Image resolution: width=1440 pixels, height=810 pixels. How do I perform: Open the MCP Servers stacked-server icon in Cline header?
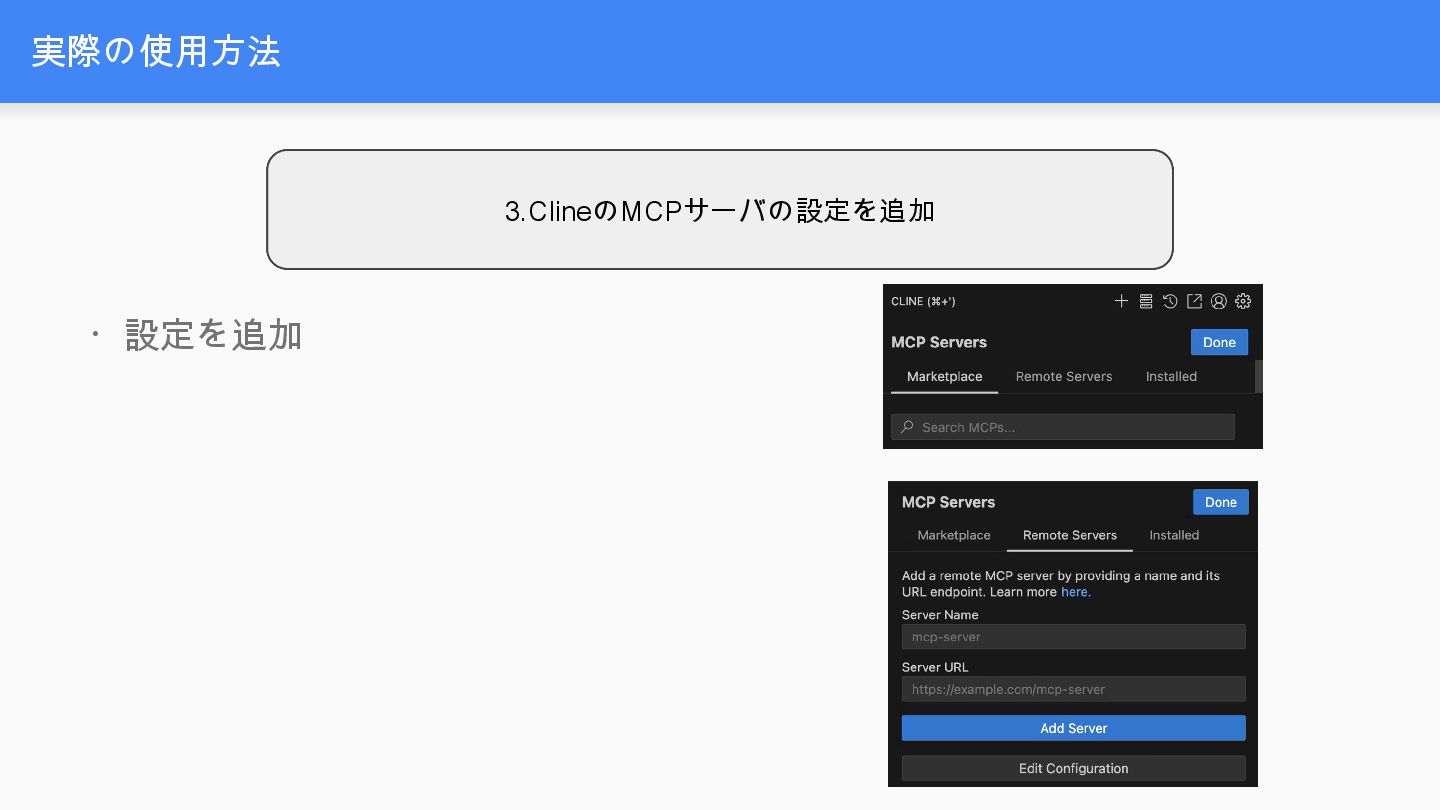click(1146, 301)
